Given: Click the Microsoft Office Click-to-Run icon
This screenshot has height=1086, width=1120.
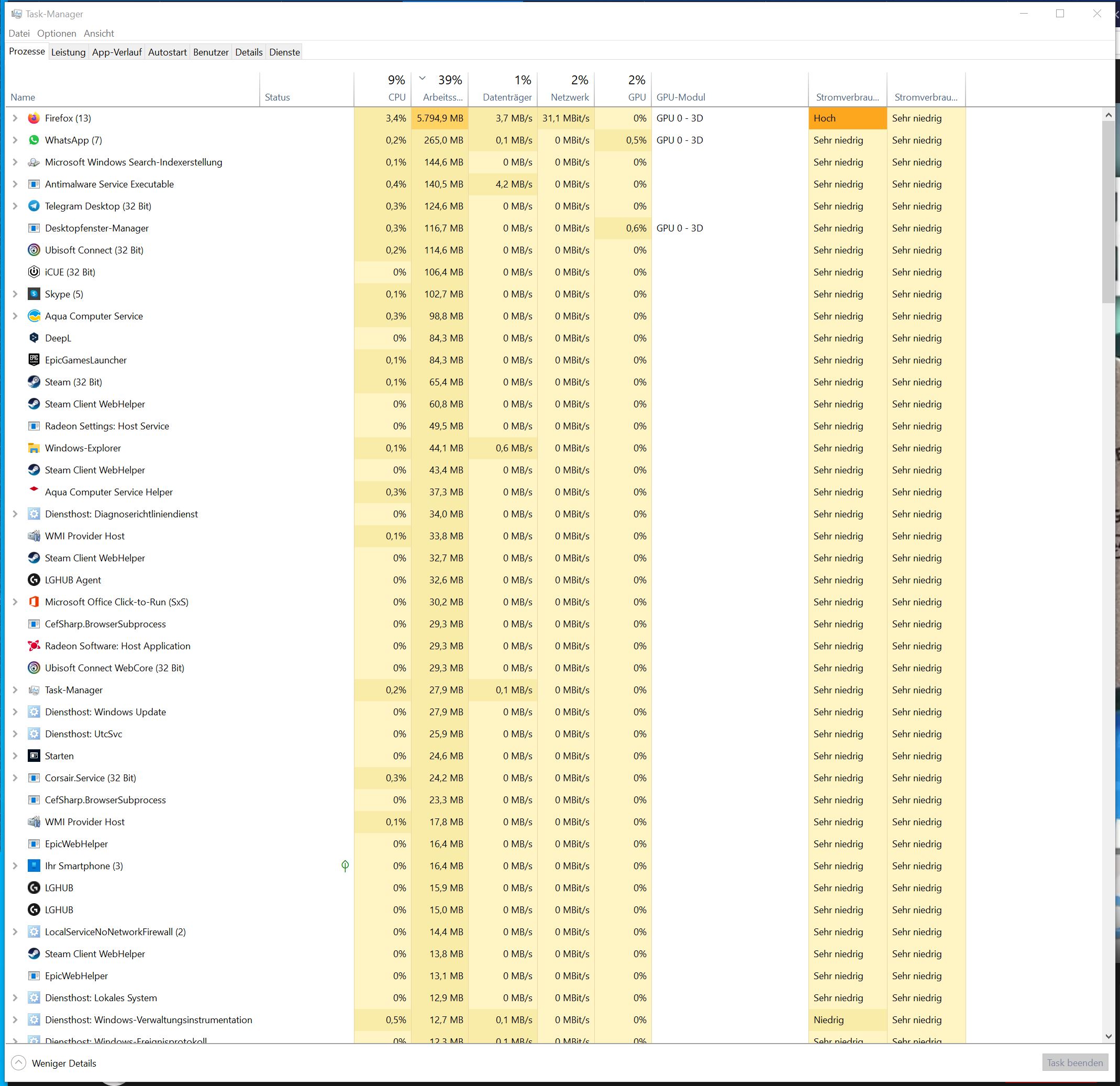Looking at the screenshot, I should [x=34, y=602].
